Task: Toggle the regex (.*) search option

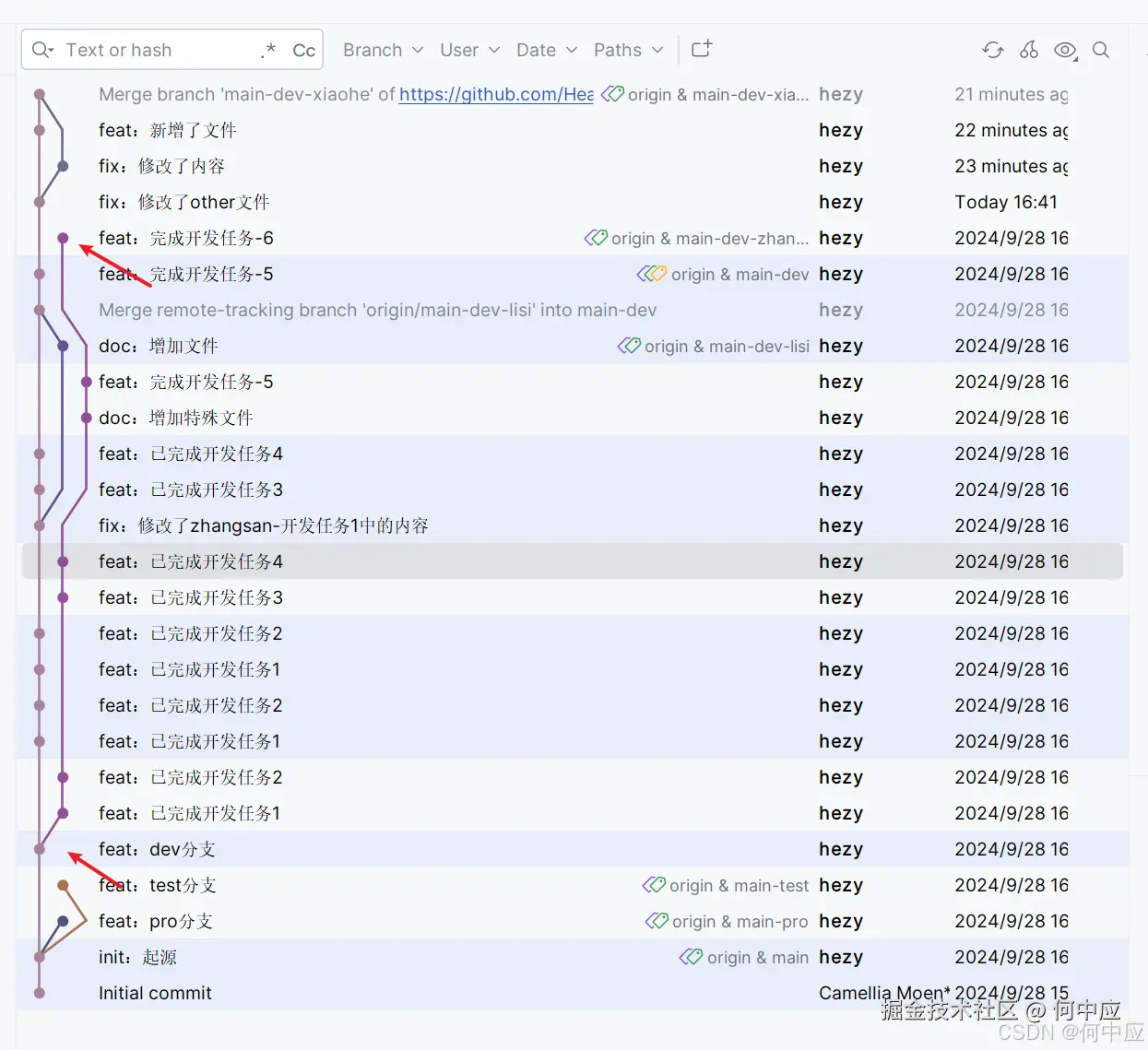Action: click(x=268, y=50)
